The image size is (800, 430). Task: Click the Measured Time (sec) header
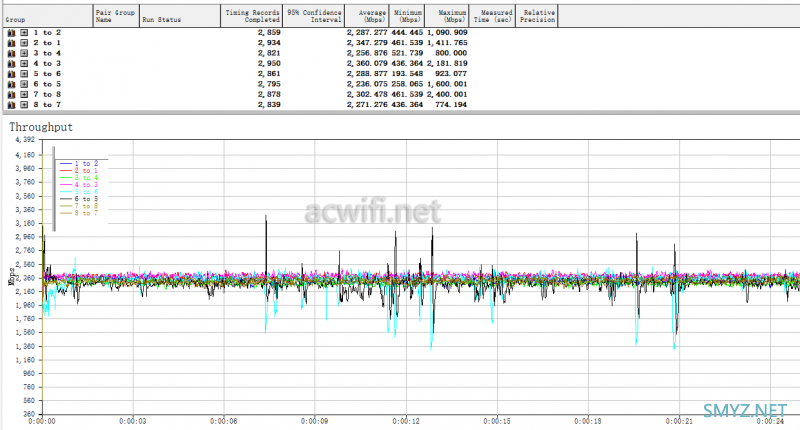click(492, 16)
